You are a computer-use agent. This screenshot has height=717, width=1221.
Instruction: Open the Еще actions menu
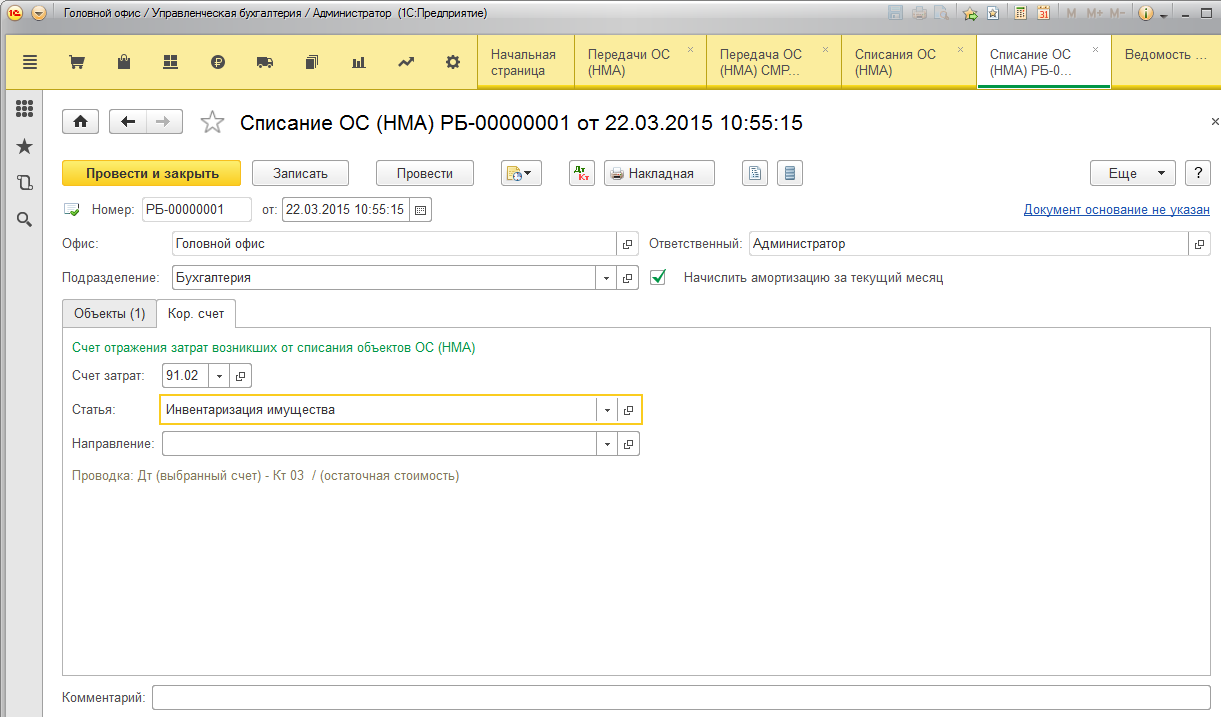pyautogui.click(x=1132, y=173)
